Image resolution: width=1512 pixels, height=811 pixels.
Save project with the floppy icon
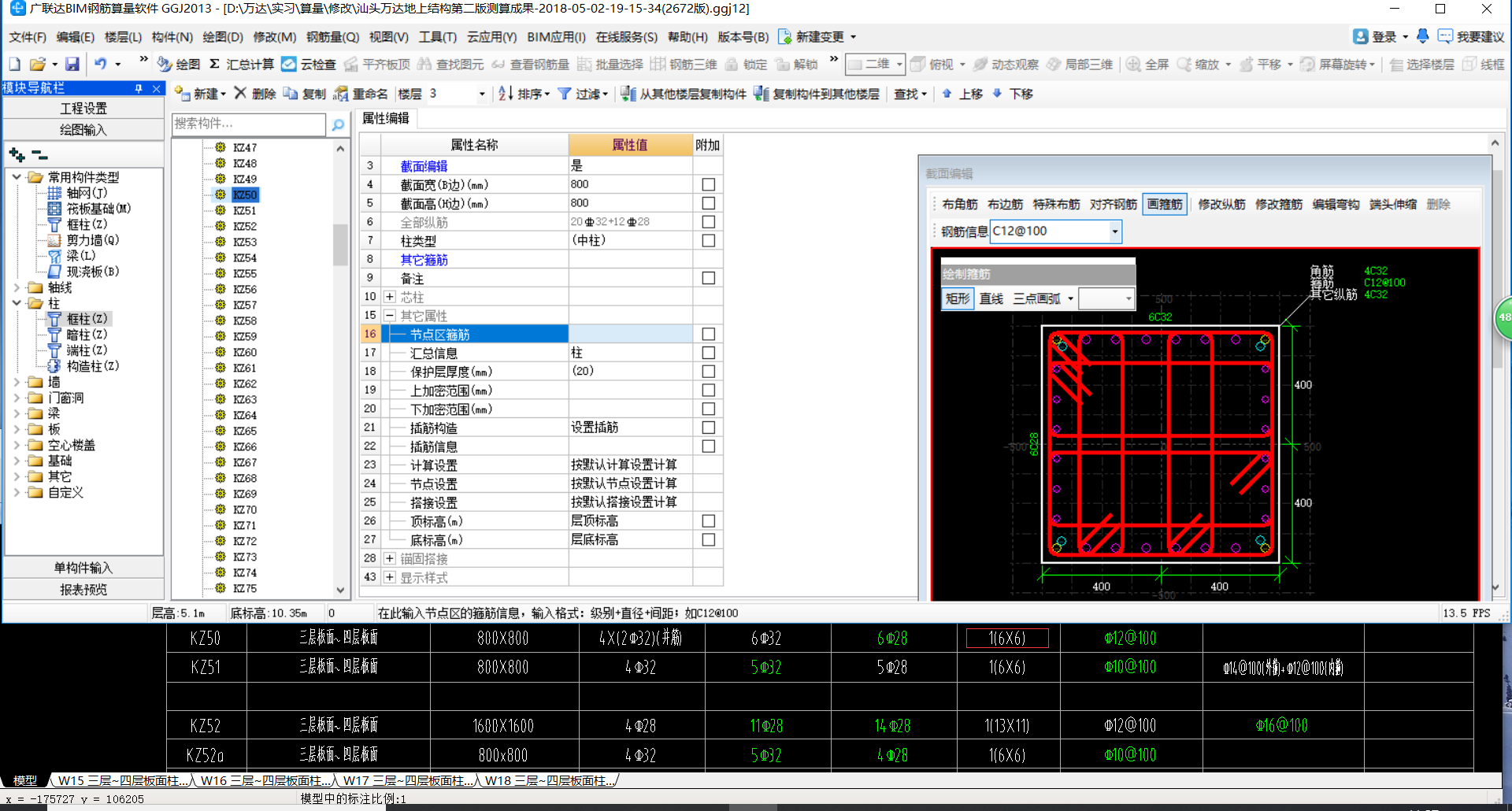click(72, 64)
